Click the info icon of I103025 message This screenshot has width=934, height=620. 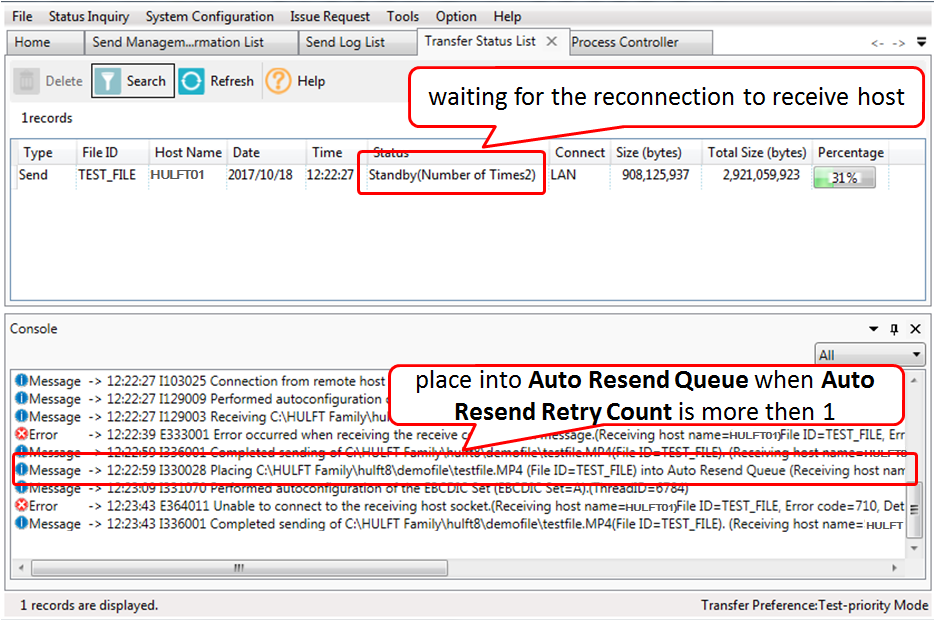tap(21, 381)
